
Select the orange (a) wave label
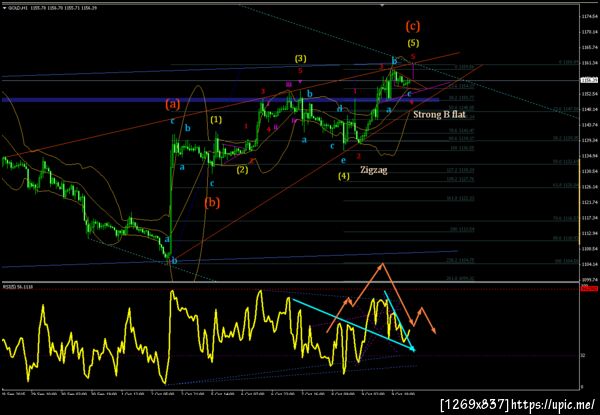[x=173, y=104]
